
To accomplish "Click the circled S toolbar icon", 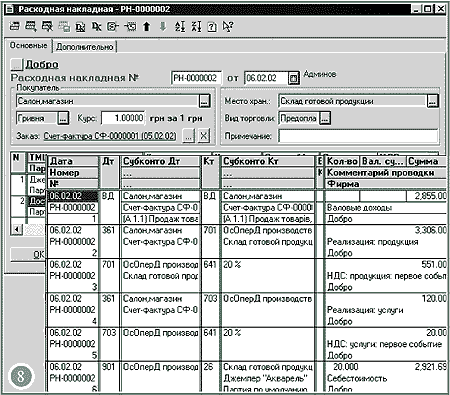I will 112,26.
